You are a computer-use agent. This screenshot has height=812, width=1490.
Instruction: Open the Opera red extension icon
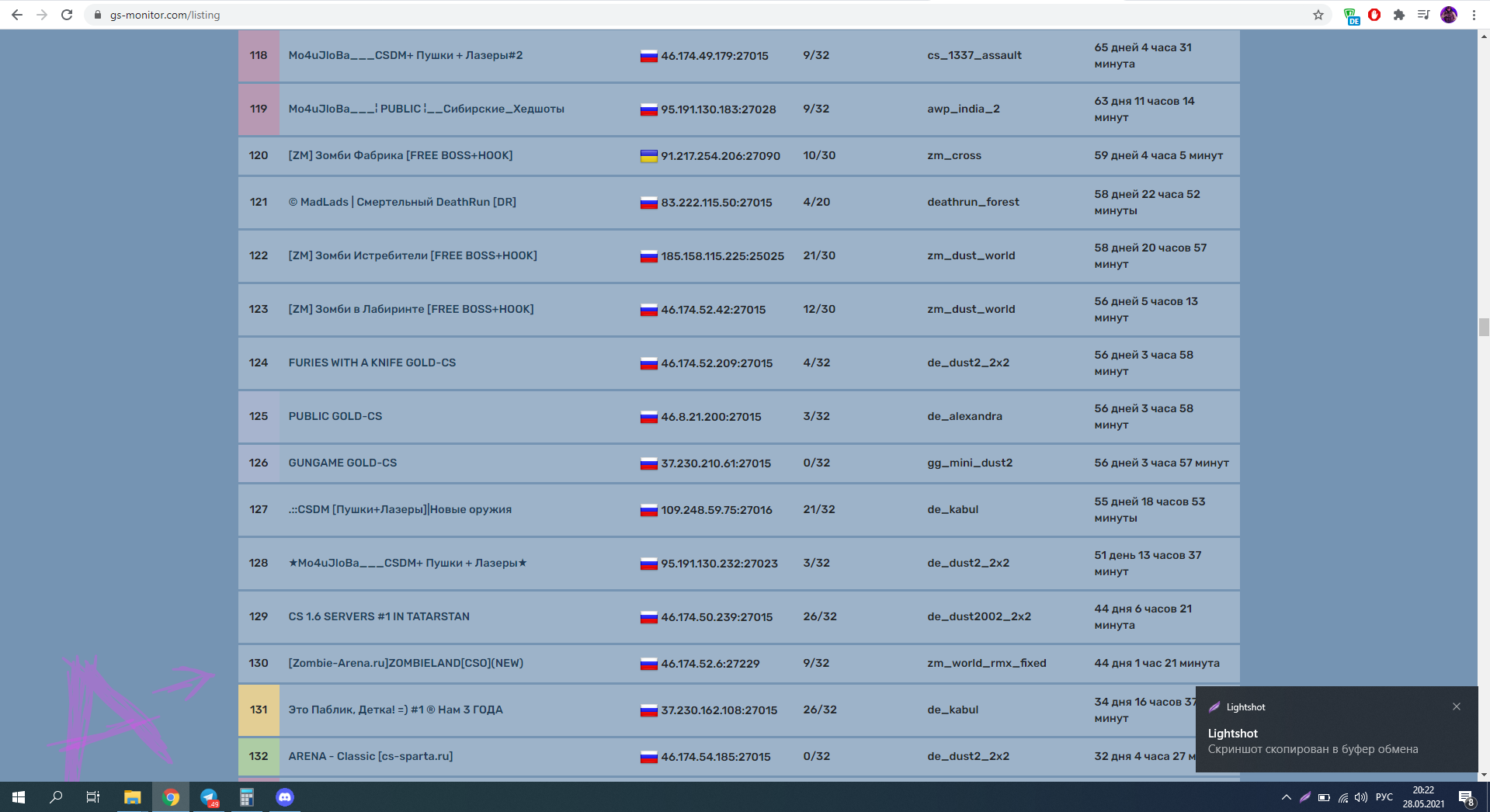pos(1374,15)
